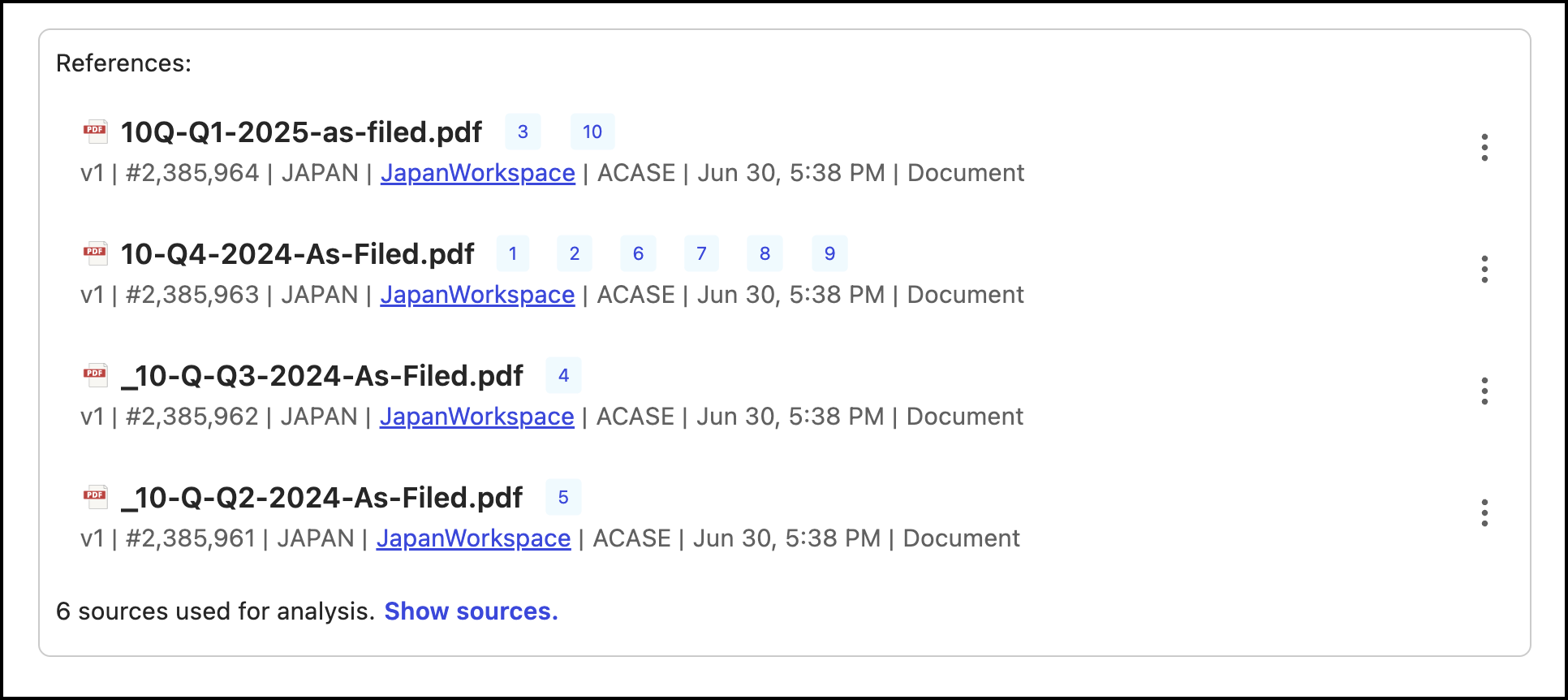Open kebab menu for _10-Q-Q3-2024-As-Filed.pdf

(x=1484, y=391)
